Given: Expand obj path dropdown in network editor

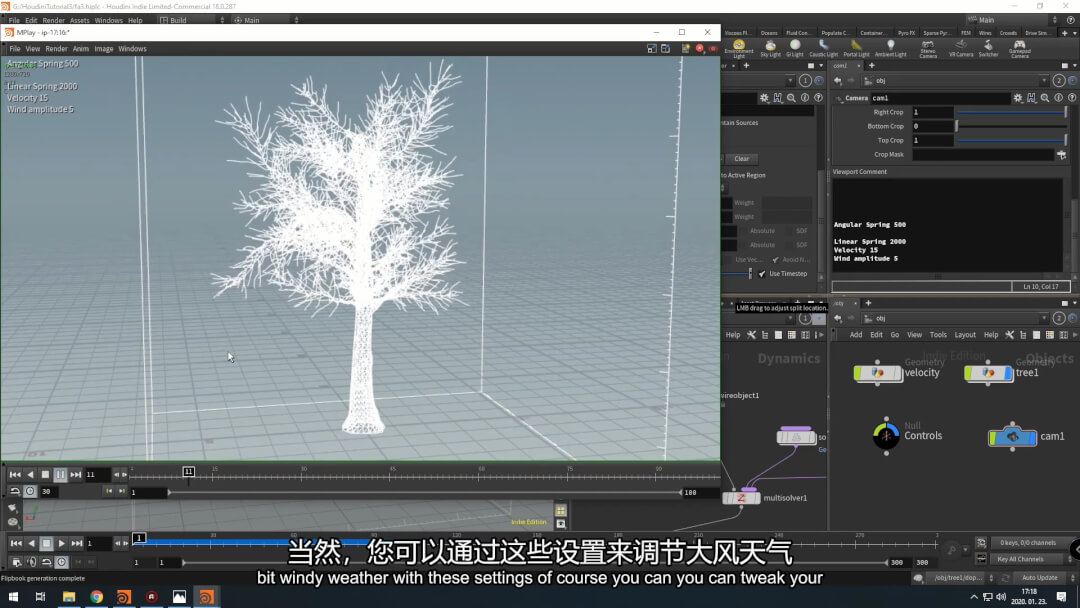Looking at the screenshot, I should [x=1044, y=318].
